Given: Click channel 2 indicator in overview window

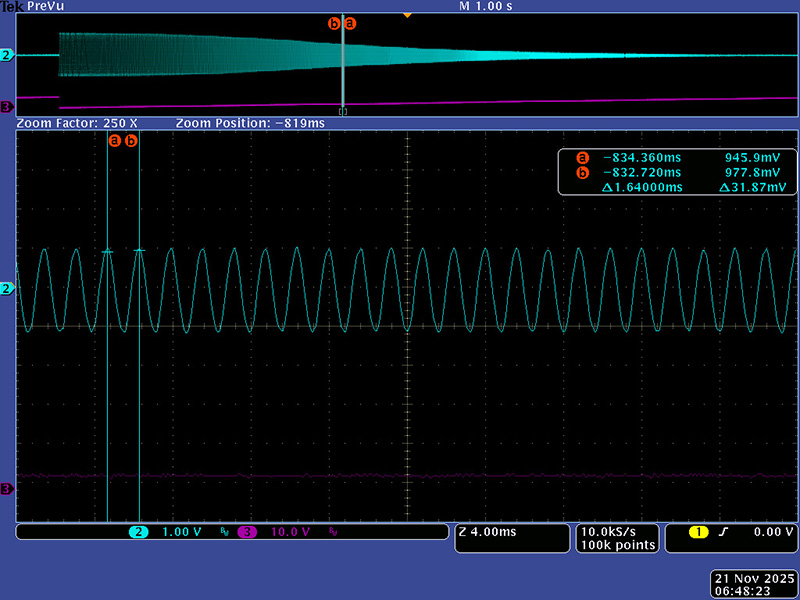Looking at the screenshot, I should tap(7, 56).
